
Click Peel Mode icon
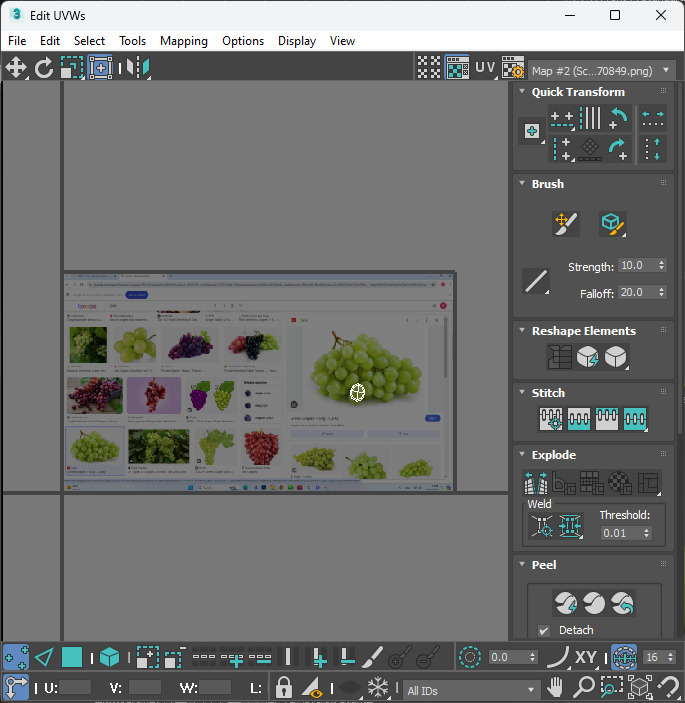tap(594, 603)
